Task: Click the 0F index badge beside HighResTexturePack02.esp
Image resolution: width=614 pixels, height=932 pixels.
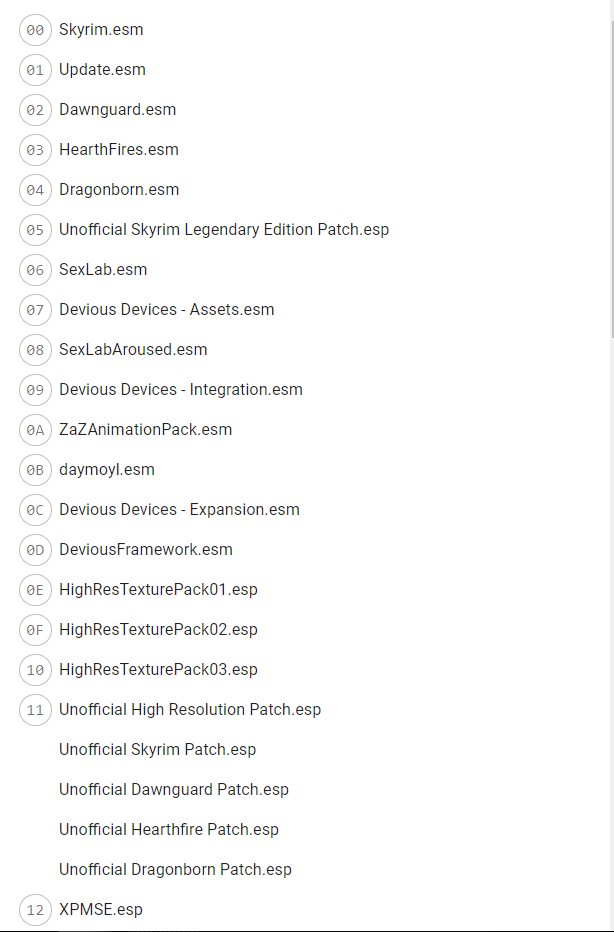Action: click(35, 629)
